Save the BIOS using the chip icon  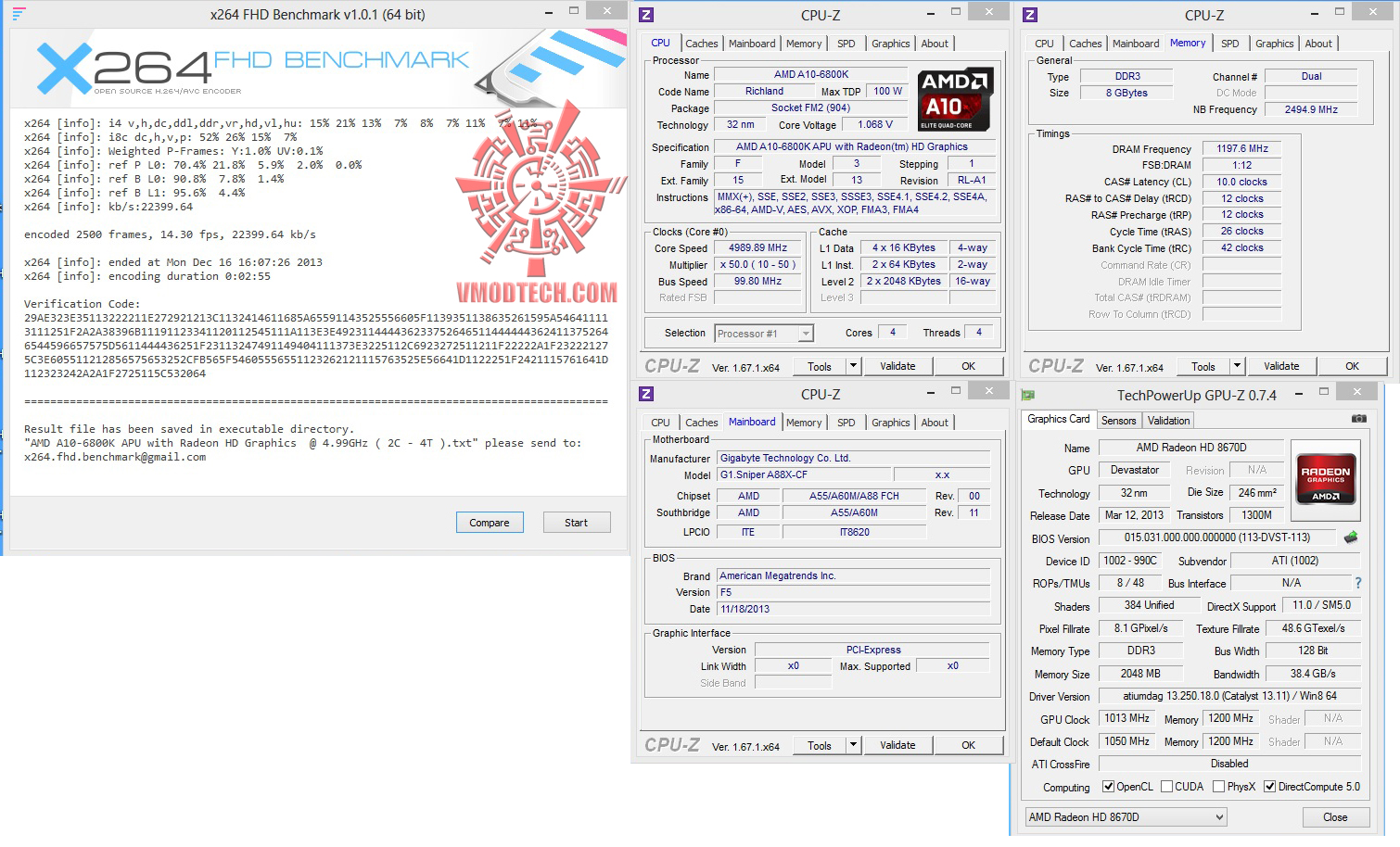click(x=1351, y=537)
